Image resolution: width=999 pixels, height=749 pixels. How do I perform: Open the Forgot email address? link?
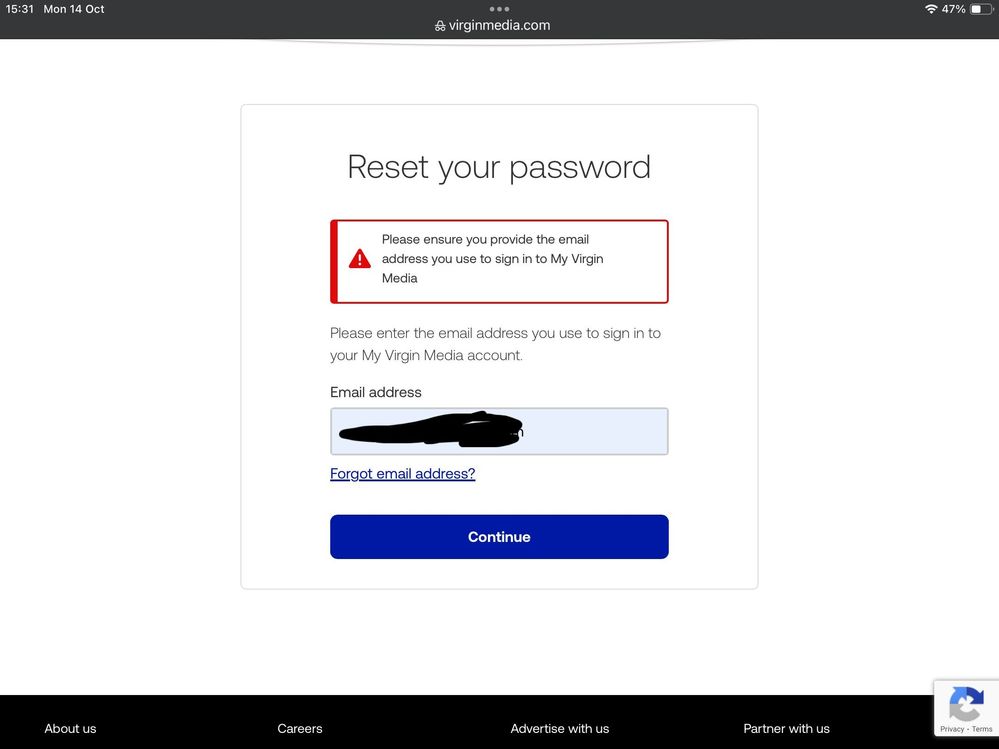coord(403,474)
